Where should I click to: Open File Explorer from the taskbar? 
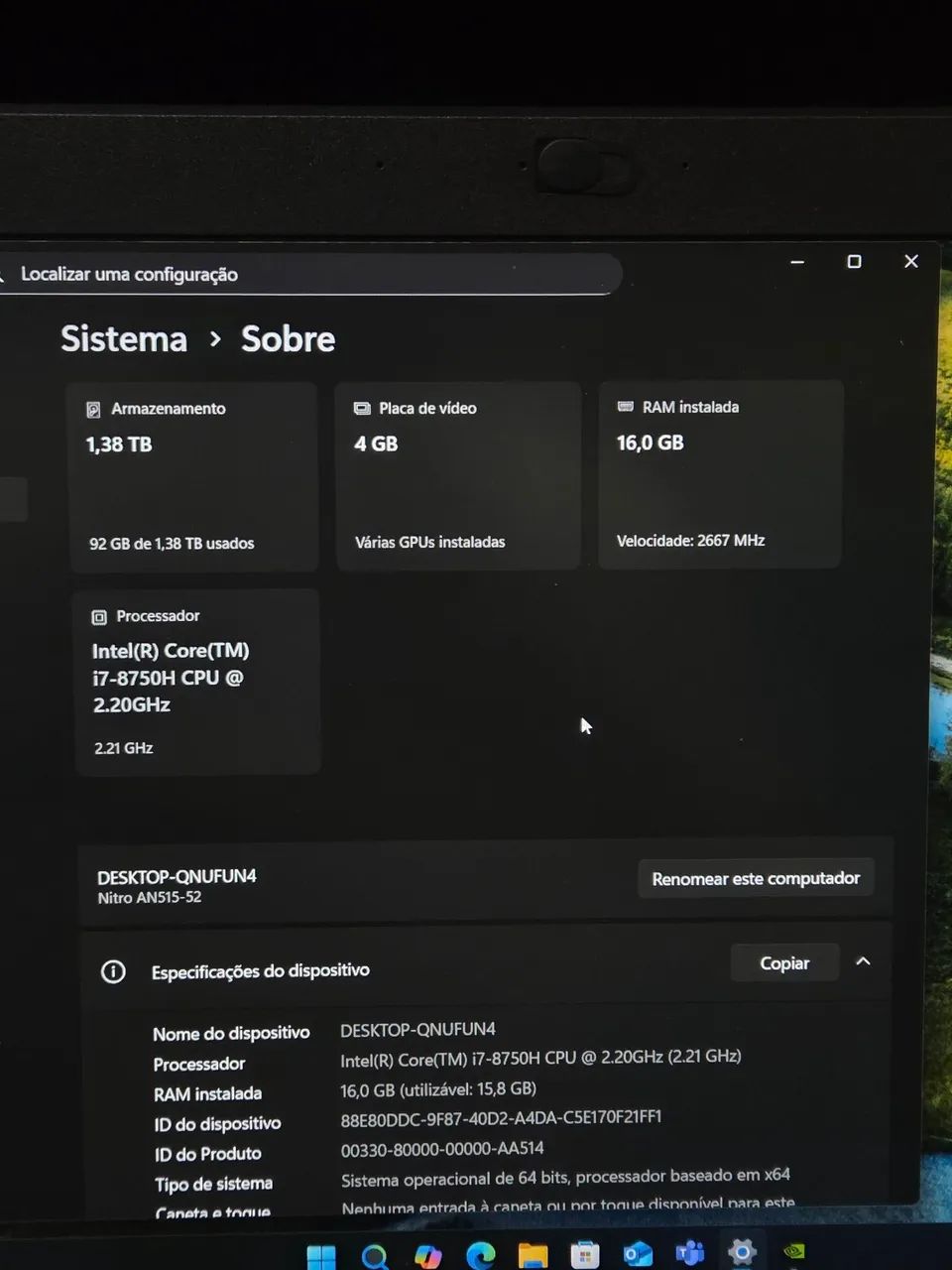533,1256
